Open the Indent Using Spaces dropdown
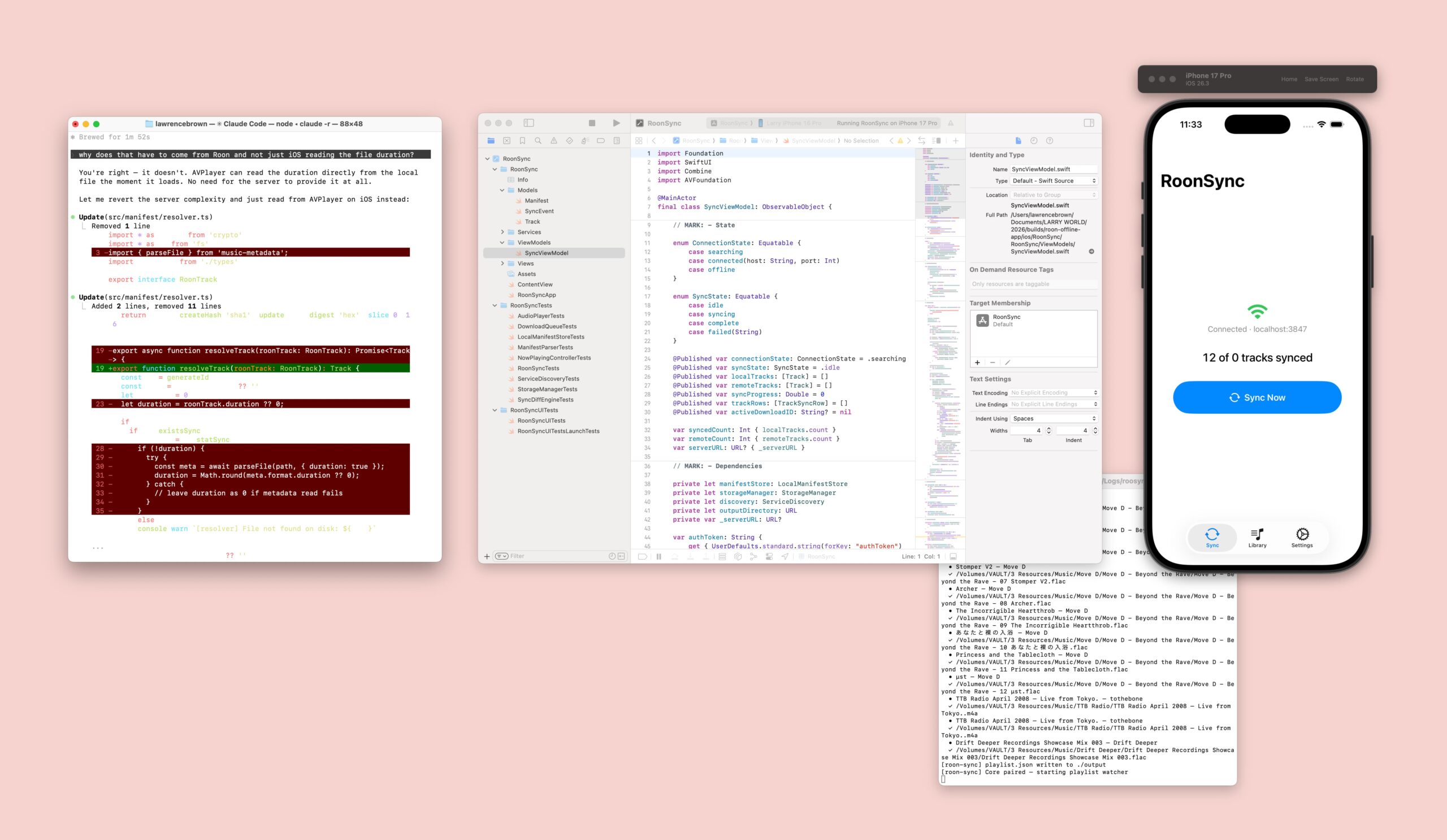The width and height of the screenshot is (1447, 840). tap(1054, 418)
